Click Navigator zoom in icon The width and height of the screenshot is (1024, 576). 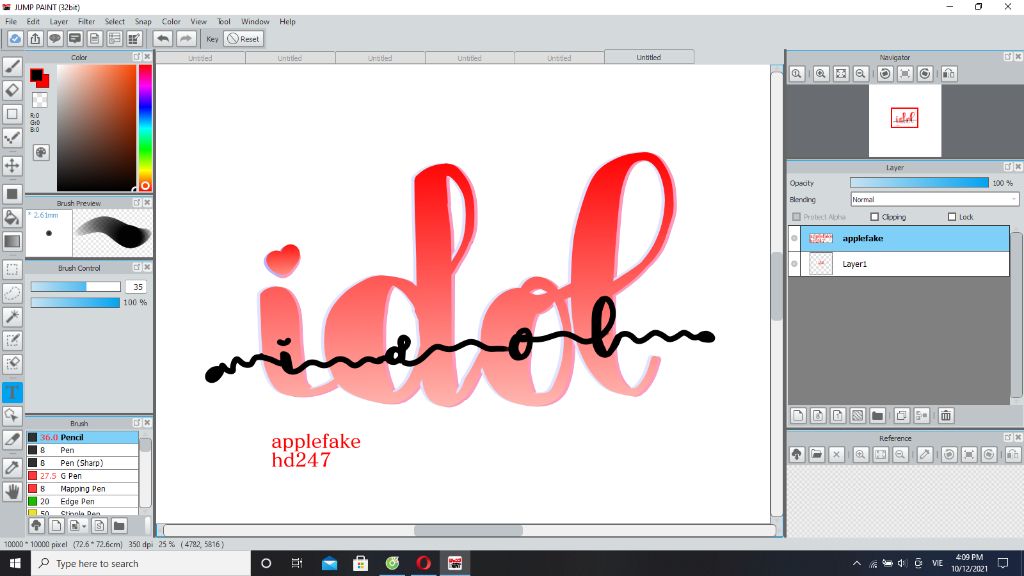pos(821,74)
